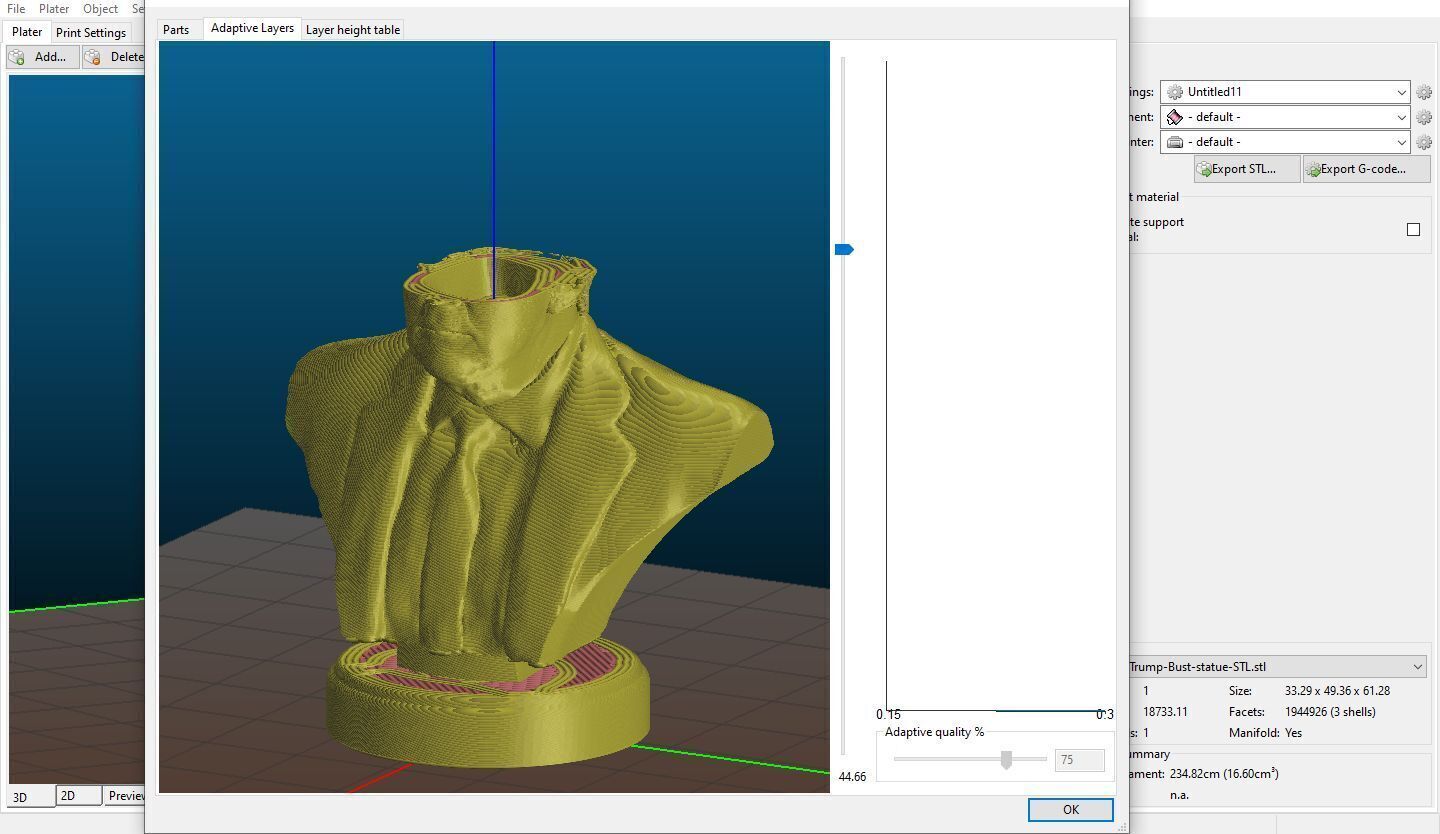Confirm the dialog with OK
Image resolution: width=1440 pixels, height=834 pixels.
(1070, 810)
